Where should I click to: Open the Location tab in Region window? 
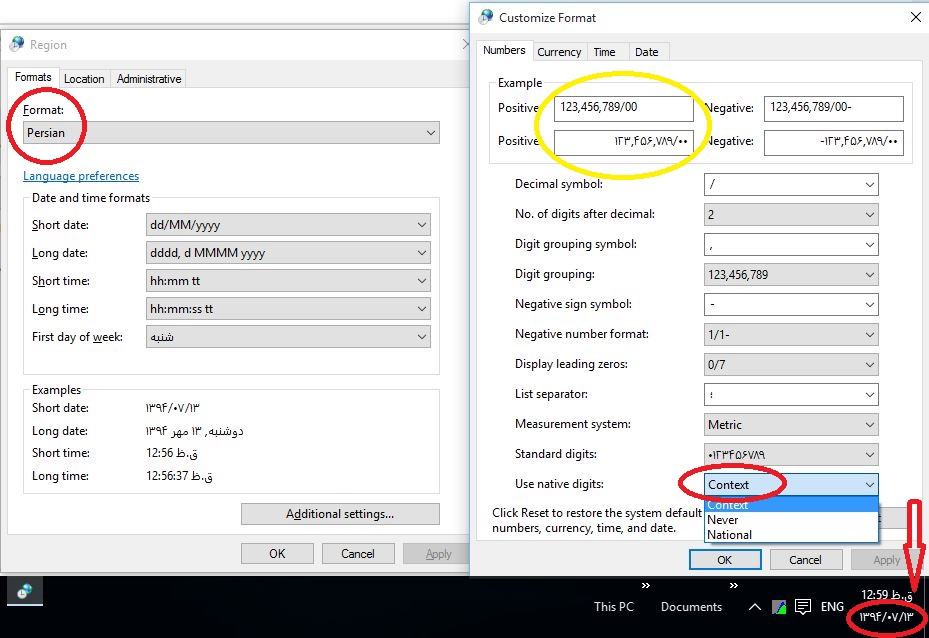coord(84,79)
